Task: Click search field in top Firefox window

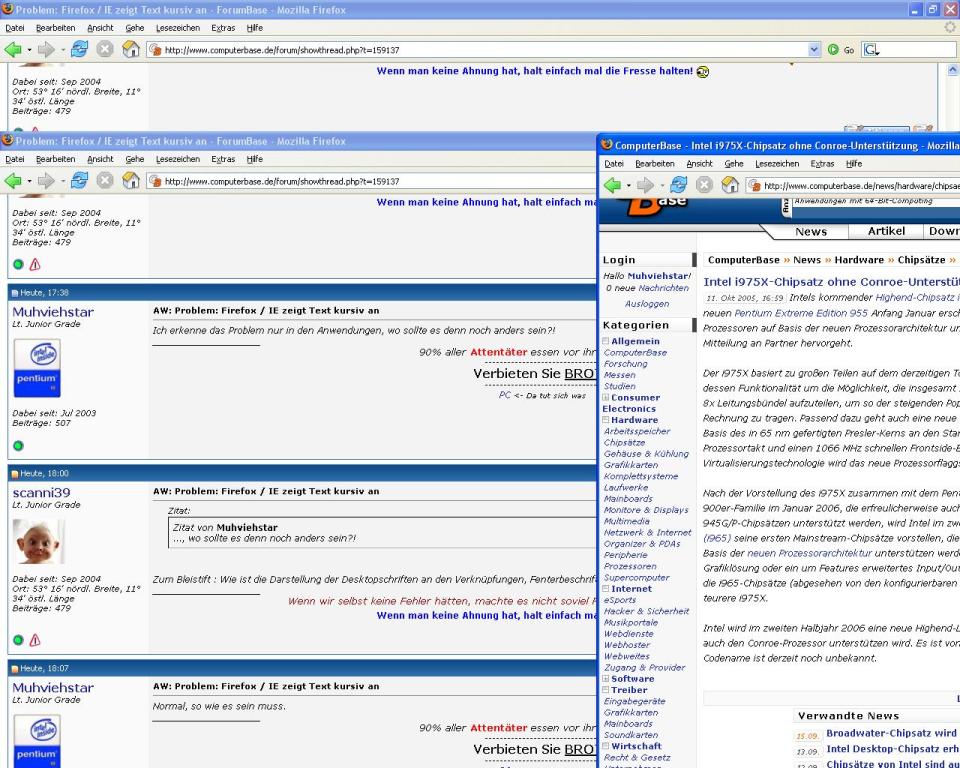Action: (917, 50)
